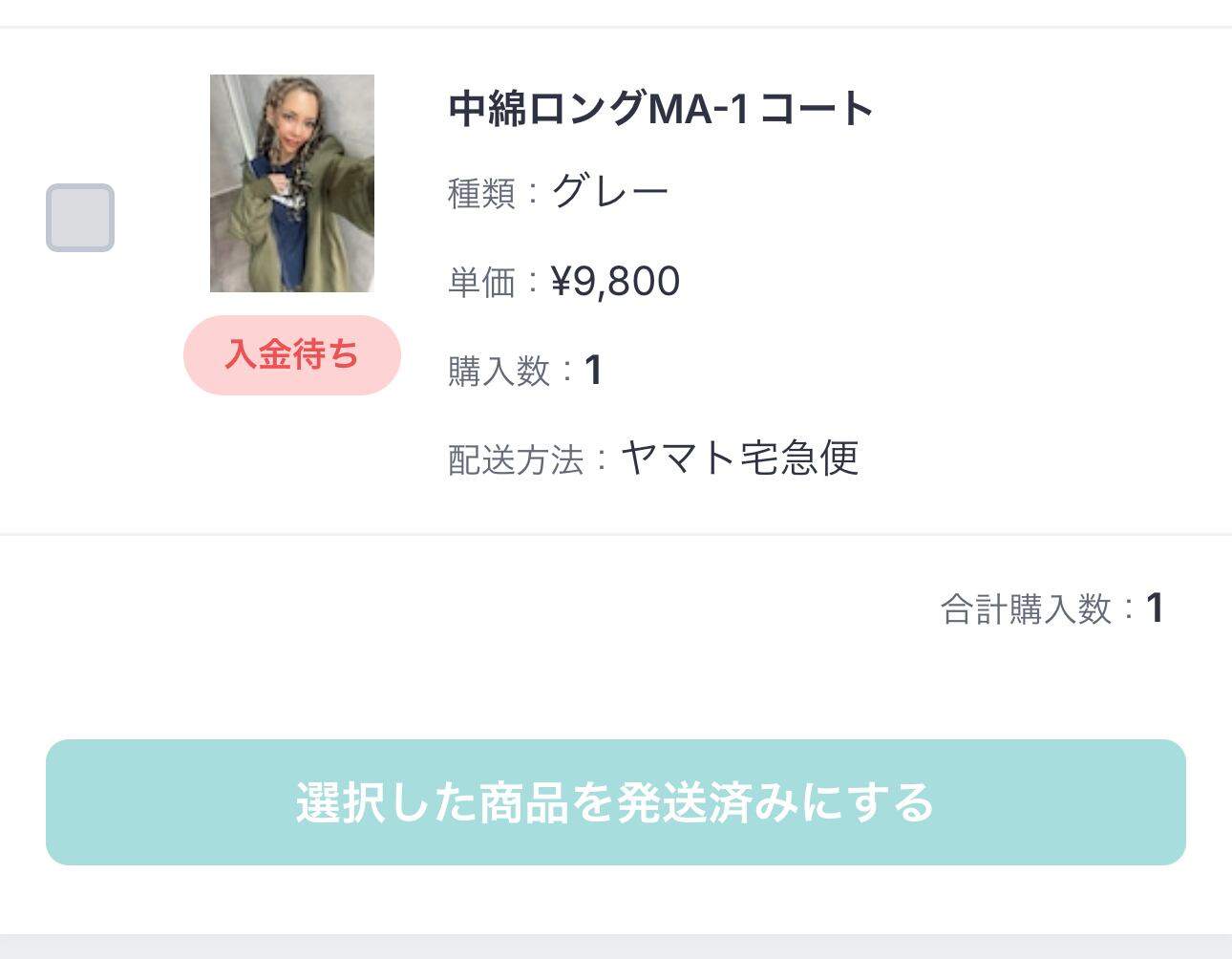Open the 中綿ロングMA-1コート product title

point(661,109)
